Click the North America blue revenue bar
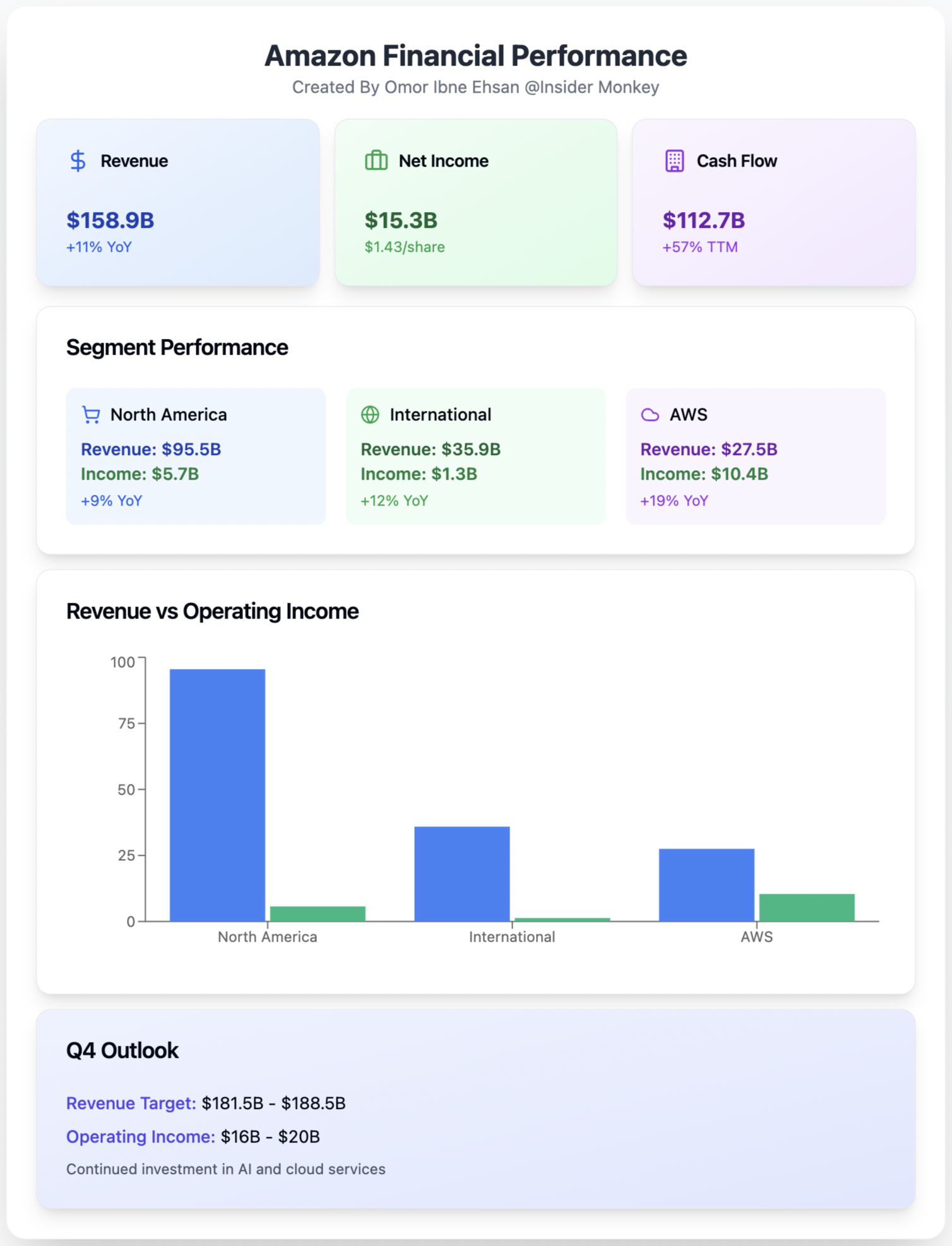952x1246 pixels. click(217, 795)
